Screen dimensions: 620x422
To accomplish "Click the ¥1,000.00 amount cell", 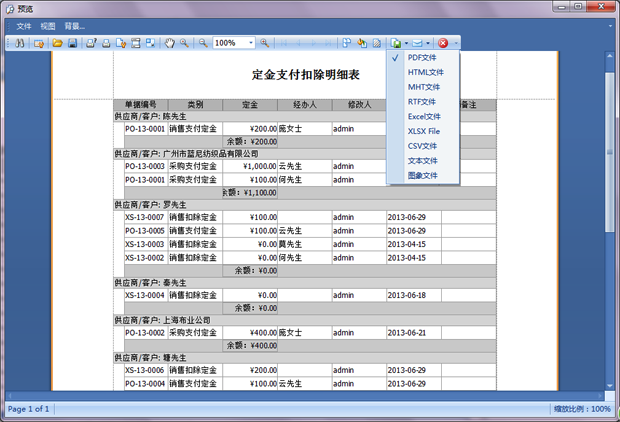I will click(x=250, y=167).
